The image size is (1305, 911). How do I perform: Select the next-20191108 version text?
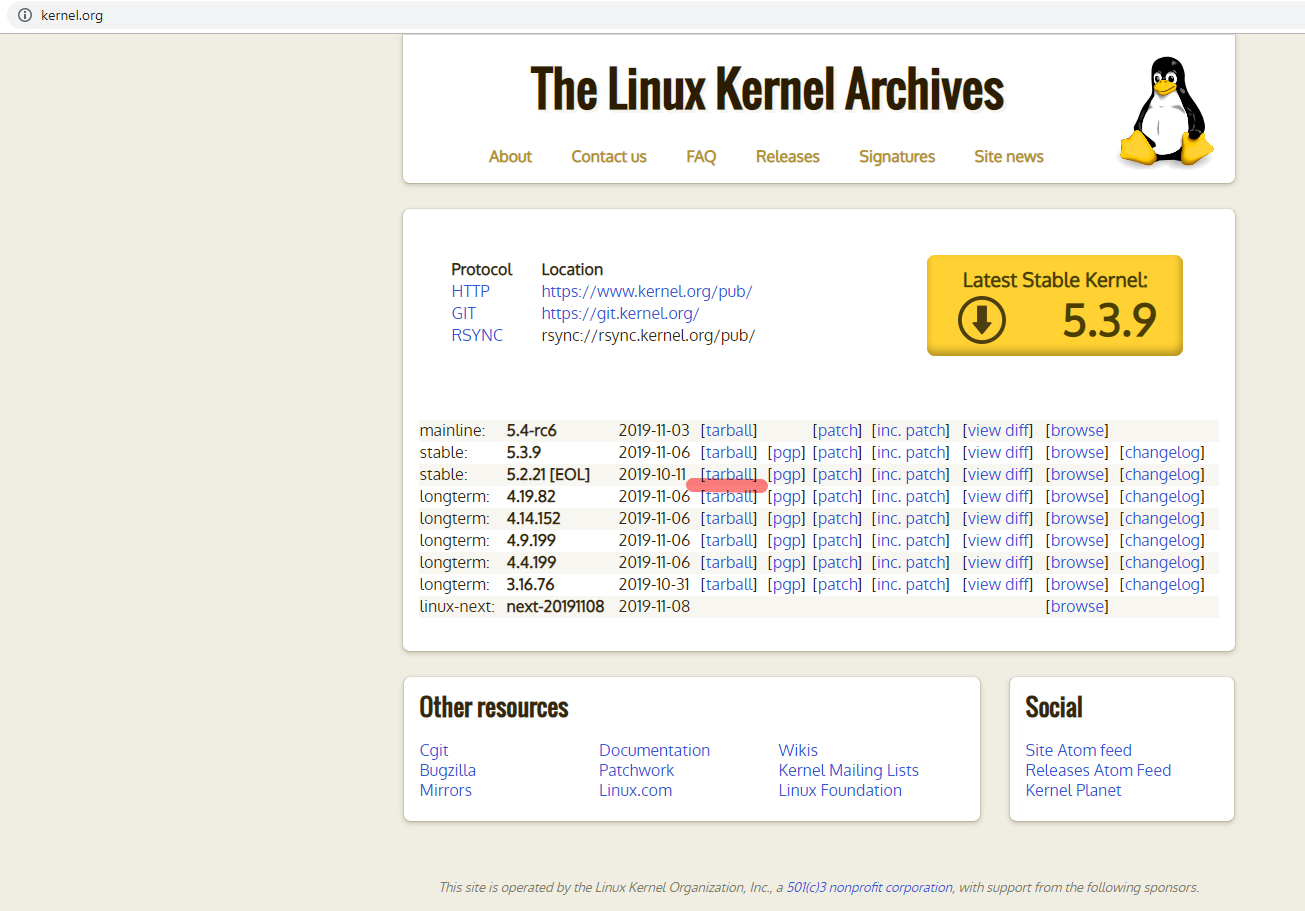point(556,606)
